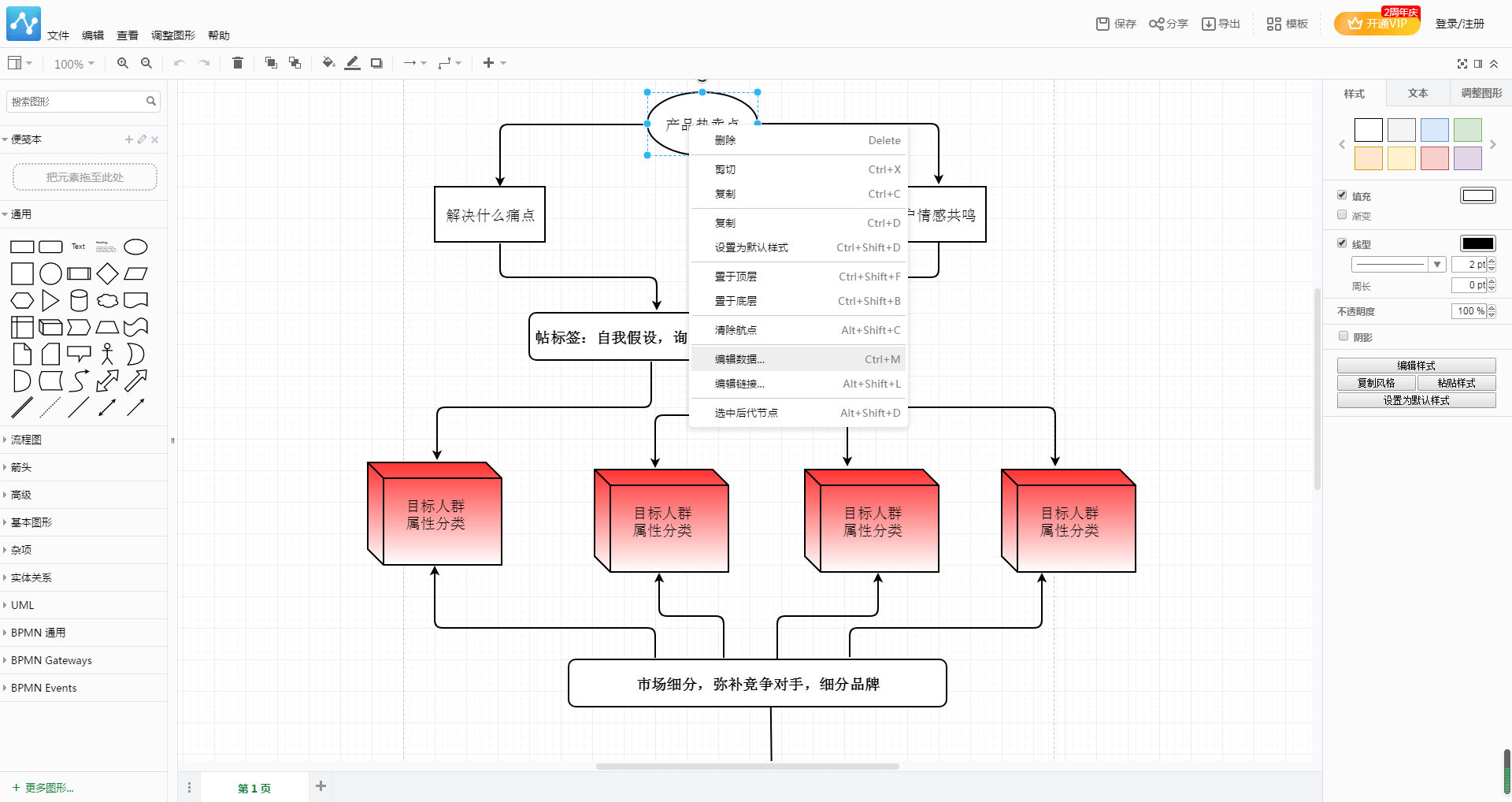Increase the line width stepper
The width and height of the screenshot is (1512, 802).
pyautogui.click(x=1492, y=261)
